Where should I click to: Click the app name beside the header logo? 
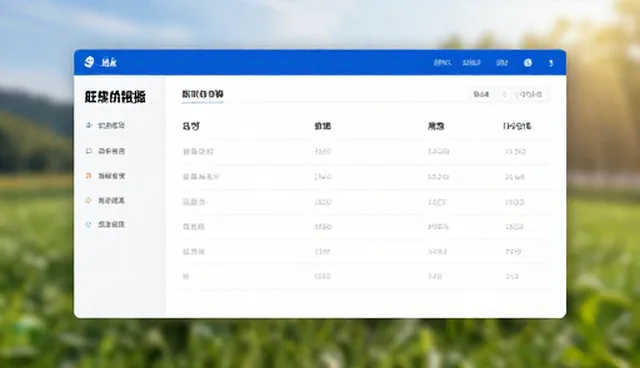click(109, 62)
